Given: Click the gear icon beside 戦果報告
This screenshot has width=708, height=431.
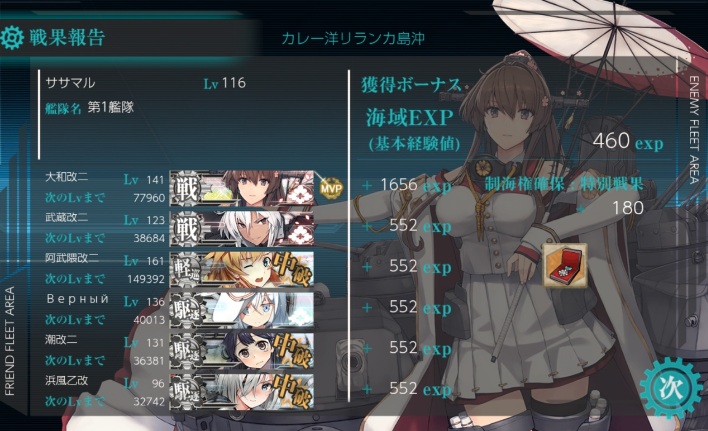Looking at the screenshot, I should 12,38.
